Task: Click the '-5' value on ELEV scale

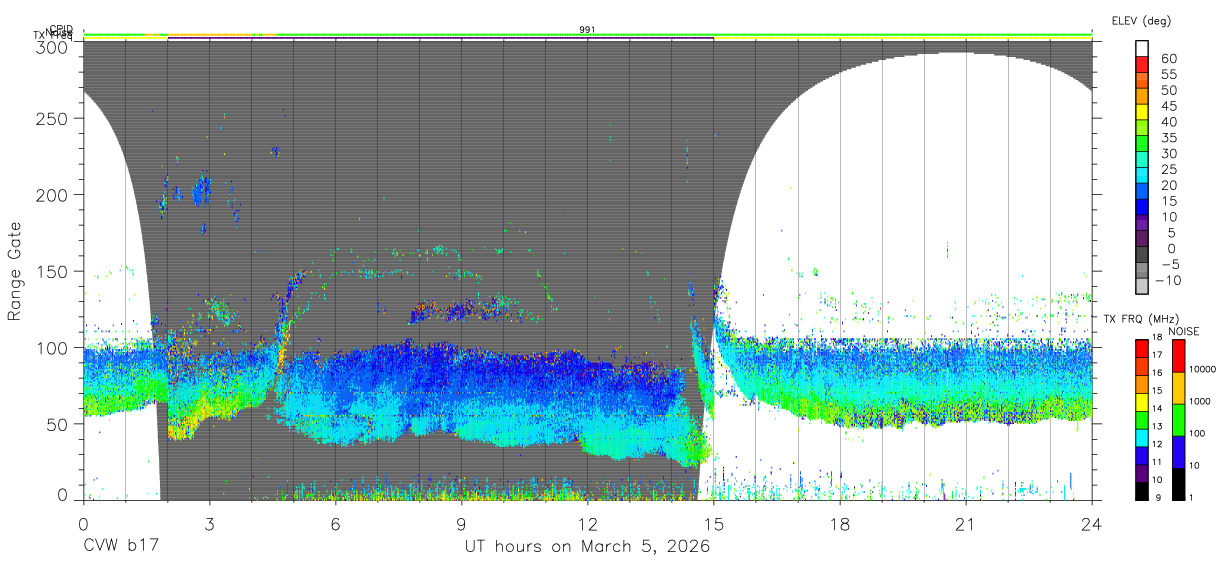Action: click(x=1170, y=264)
